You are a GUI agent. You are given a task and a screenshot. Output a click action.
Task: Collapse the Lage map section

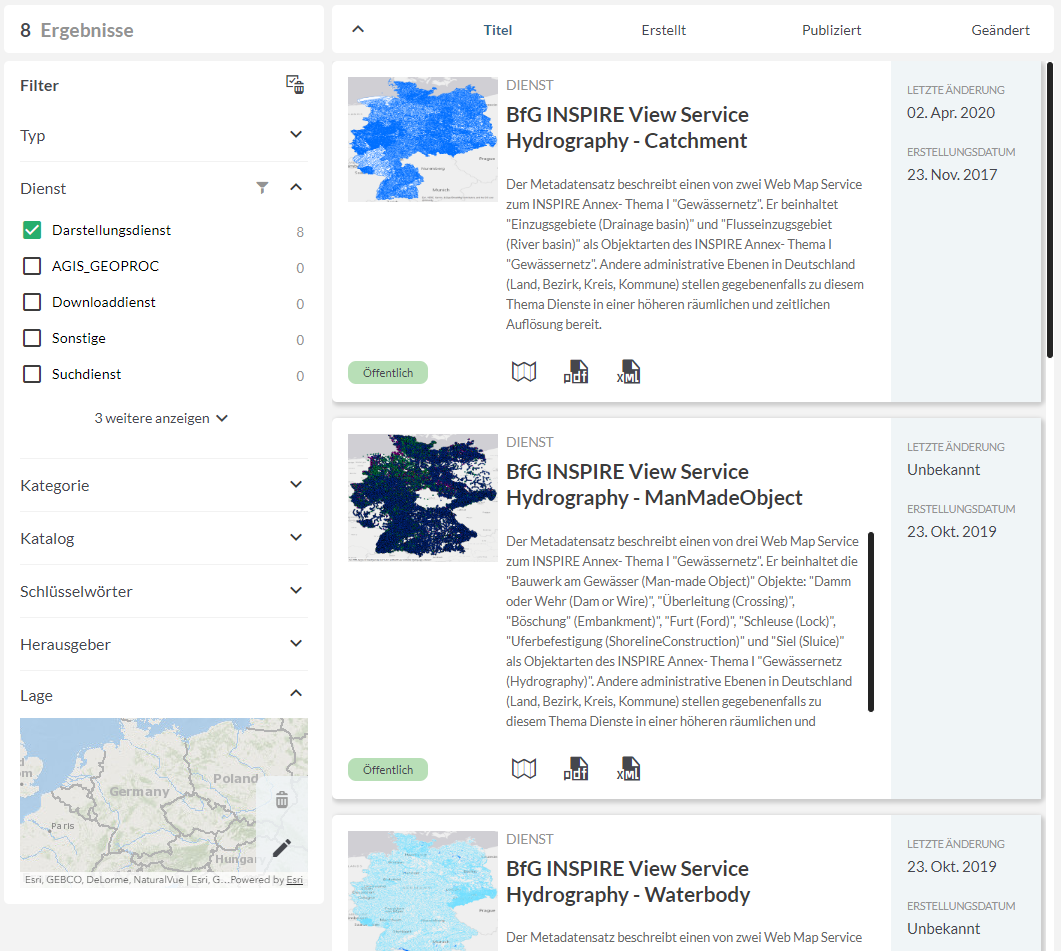click(296, 693)
